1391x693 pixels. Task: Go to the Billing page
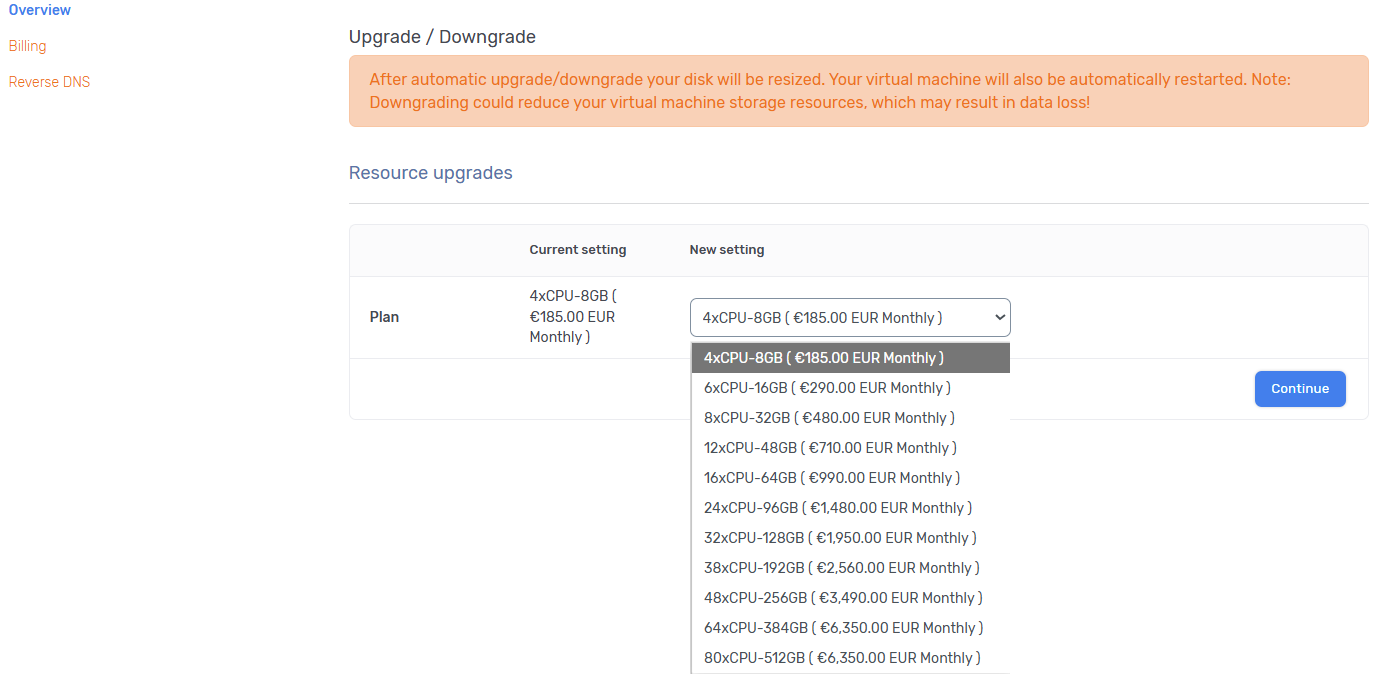click(x=28, y=46)
